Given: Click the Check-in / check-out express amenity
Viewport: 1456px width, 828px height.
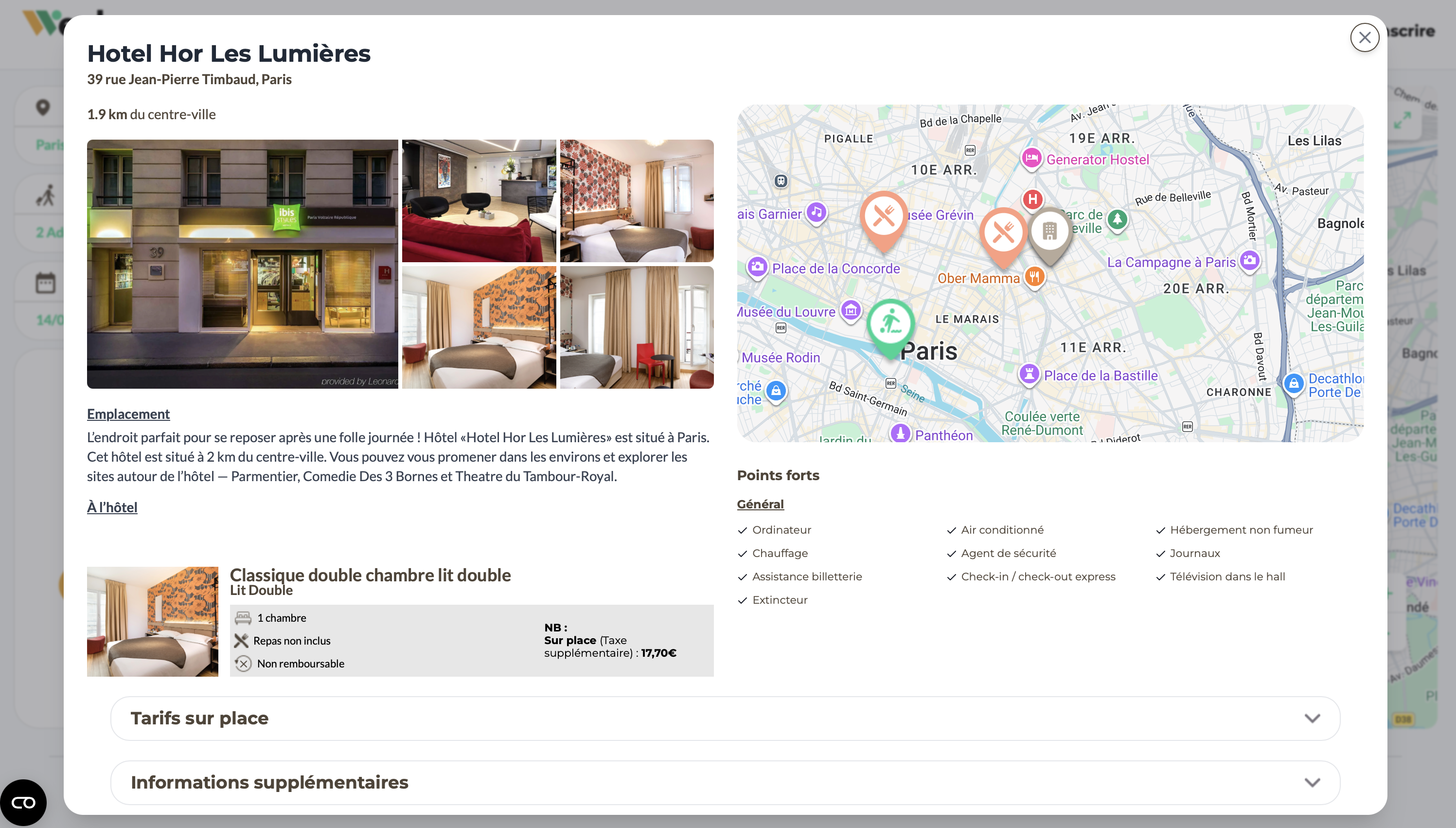Looking at the screenshot, I should (x=1038, y=576).
